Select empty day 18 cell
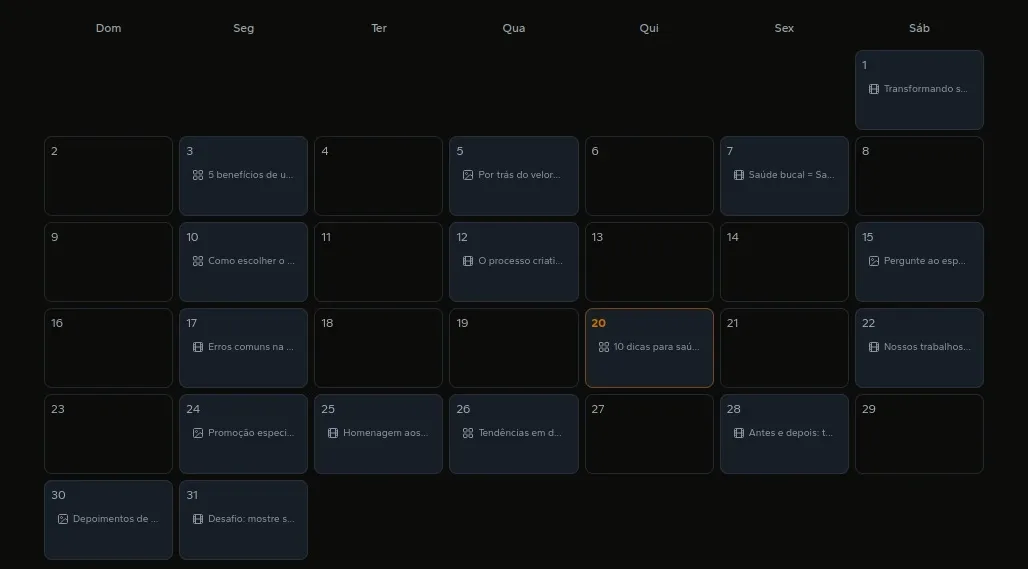Viewport: 1028px width, 569px height. click(x=378, y=347)
